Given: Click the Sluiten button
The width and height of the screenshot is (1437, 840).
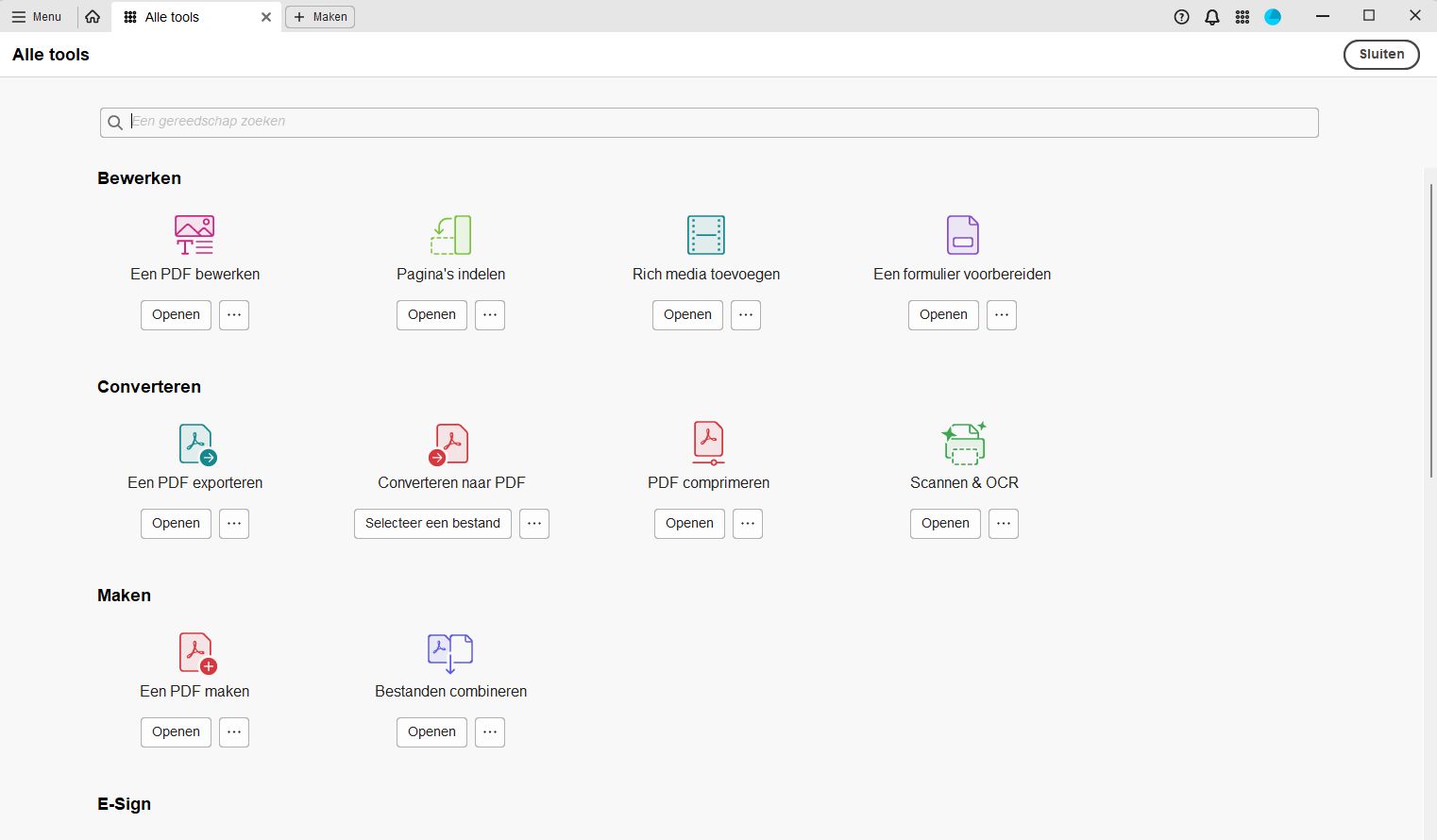Looking at the screenshot, I should pos(1381,54).
